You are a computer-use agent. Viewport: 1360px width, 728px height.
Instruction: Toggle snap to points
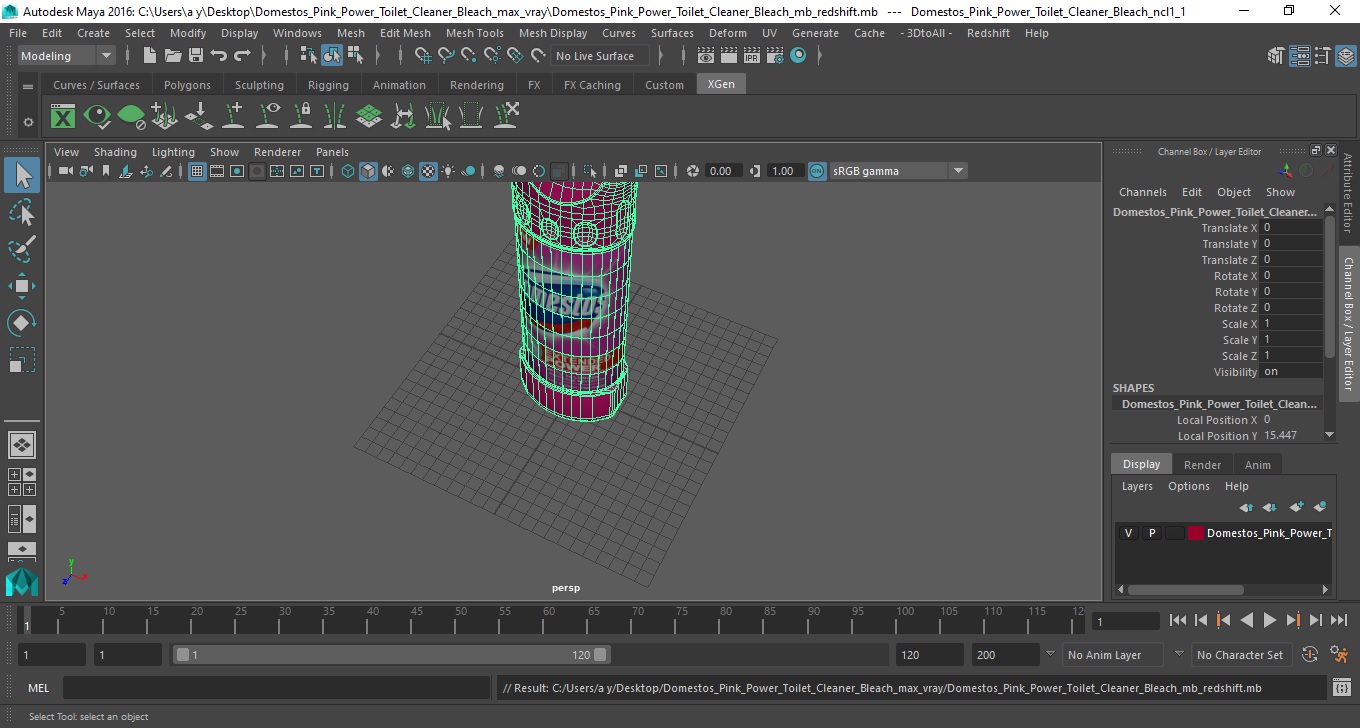point(469,56)
